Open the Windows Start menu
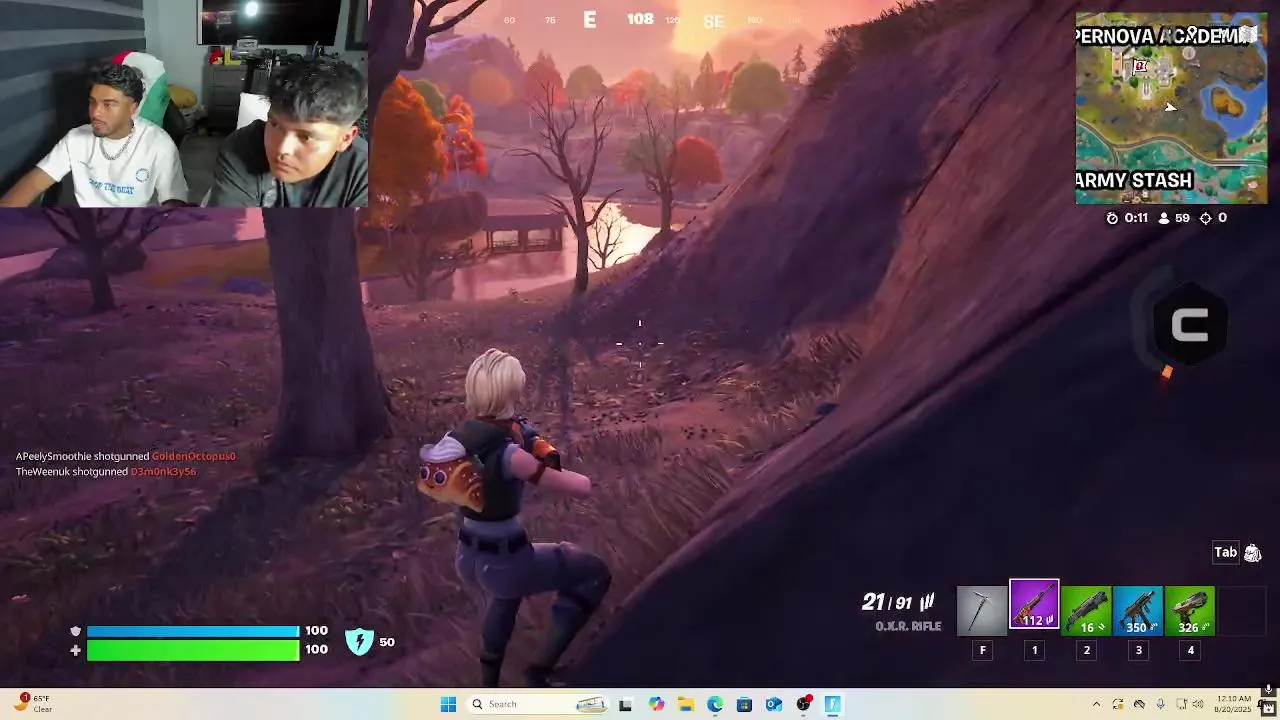 (x=448, y=704)
